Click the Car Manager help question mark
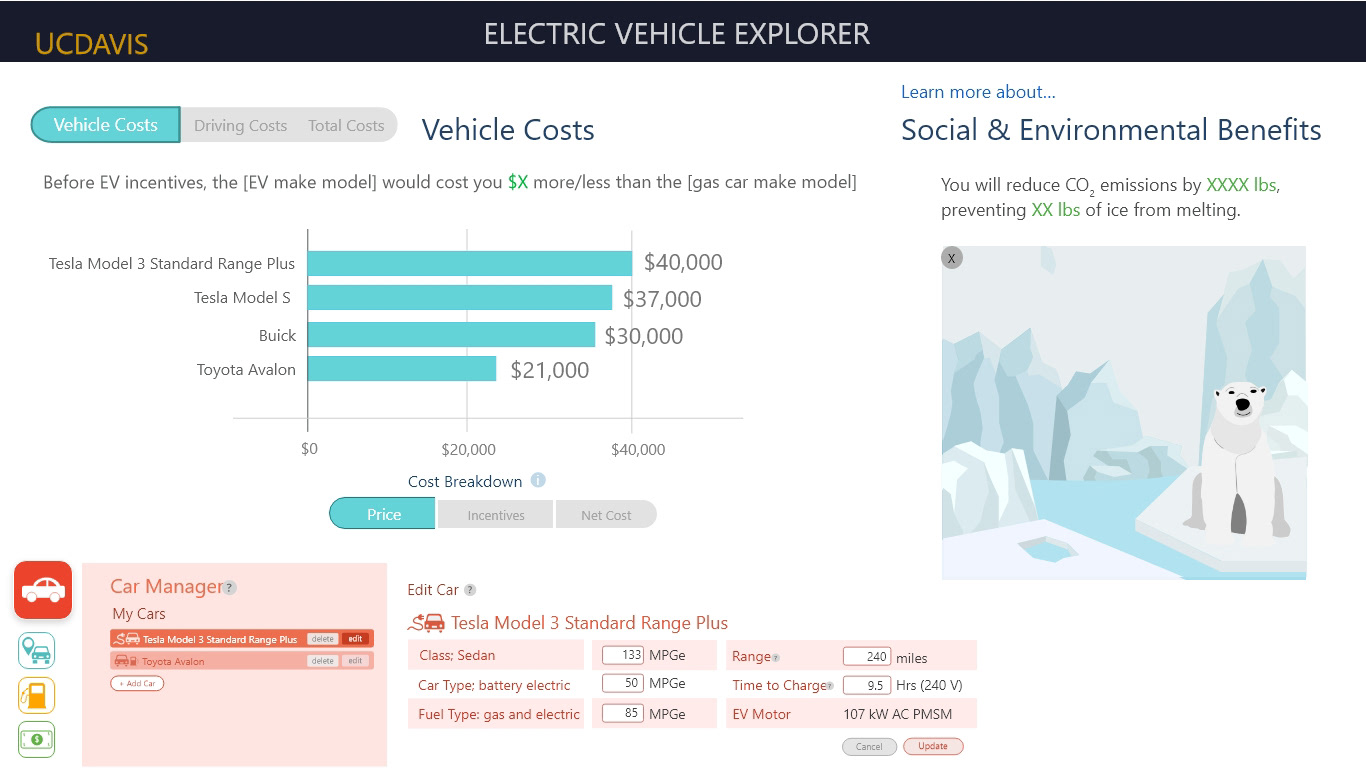This screenshot has height=768, width=1366. point(230,588)
